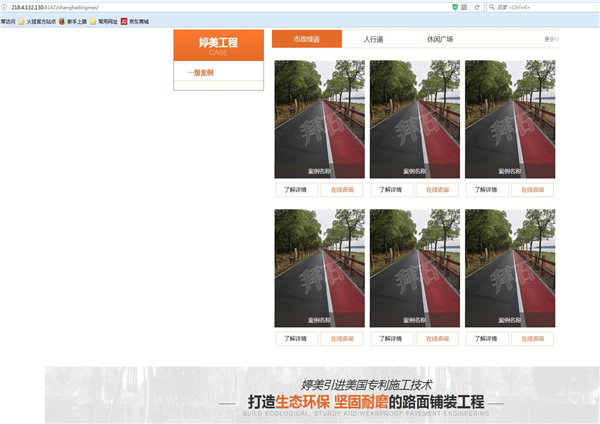Image resolution: width=600 pixels, height=424 pixels.
Task: Switch to the 休闲广场 tab
Action: [439, 39]
